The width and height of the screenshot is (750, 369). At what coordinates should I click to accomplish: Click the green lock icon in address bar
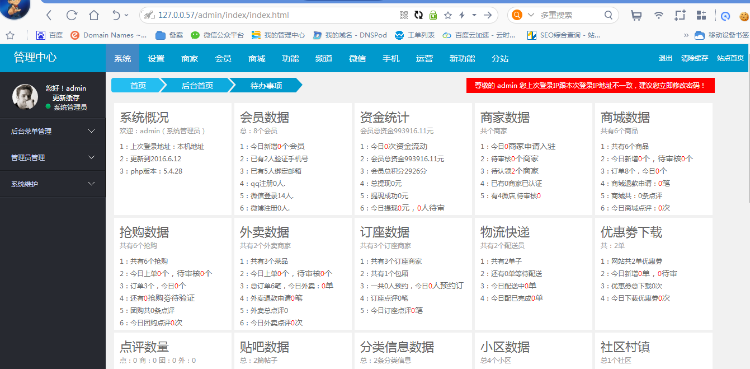tap(433, 15)
